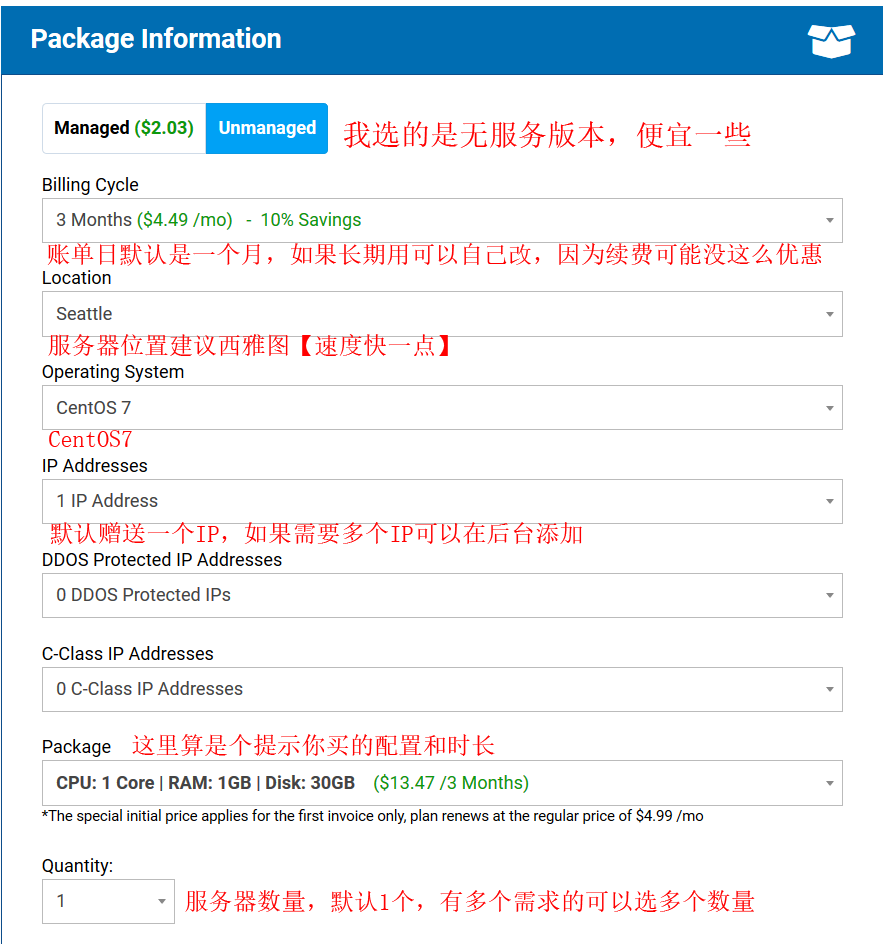This screenshot has width=883, height=944.
Task: Click the Operating System caret arrow
Action: pos(829,409)
